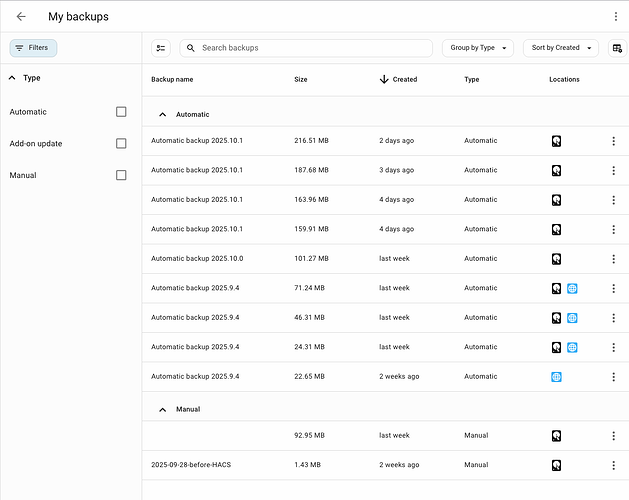Click local disk icon on 101.27 MB backup
This screenshot has width=629, height=500.
(x=556, y=259)
